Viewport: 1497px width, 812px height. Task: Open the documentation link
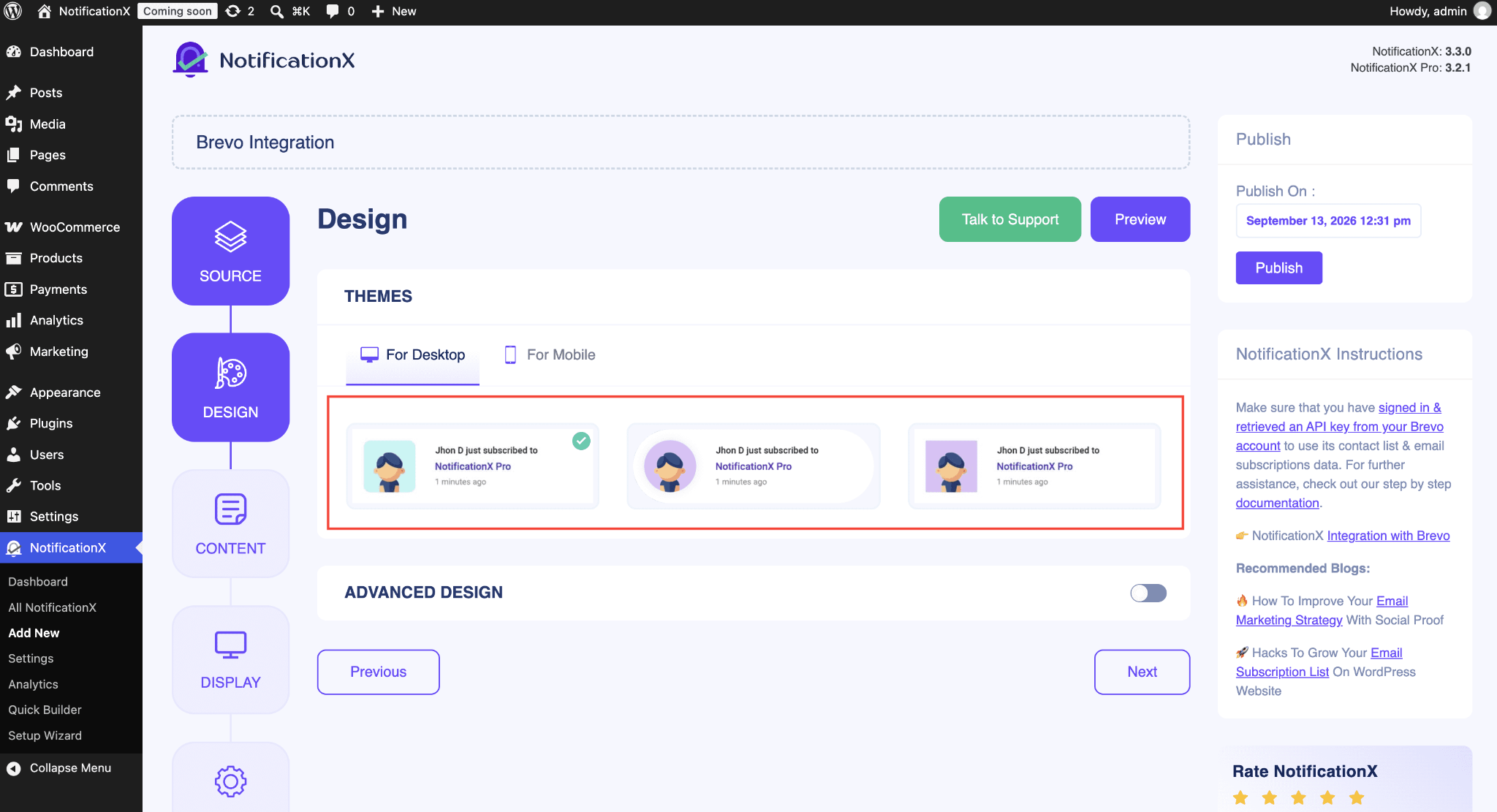pyautogui.click(x=1277, y=503)
